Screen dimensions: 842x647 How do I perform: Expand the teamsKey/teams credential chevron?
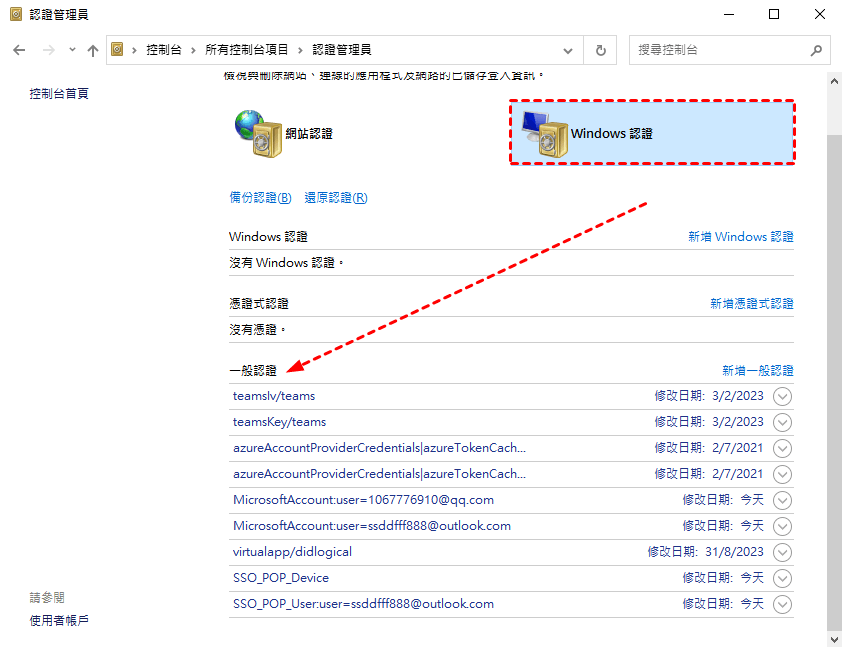(x=782, y=423)
